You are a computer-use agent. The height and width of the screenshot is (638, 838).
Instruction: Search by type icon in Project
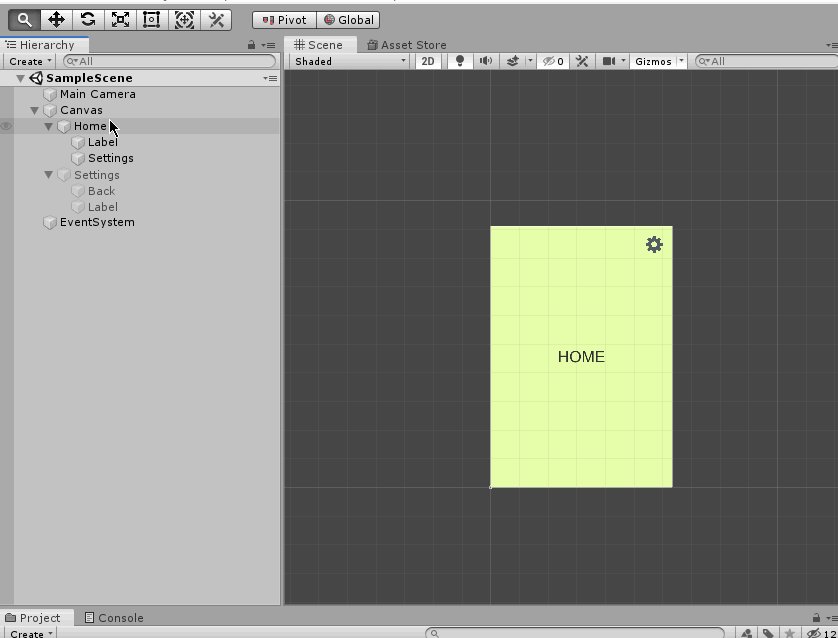point(747,633)
